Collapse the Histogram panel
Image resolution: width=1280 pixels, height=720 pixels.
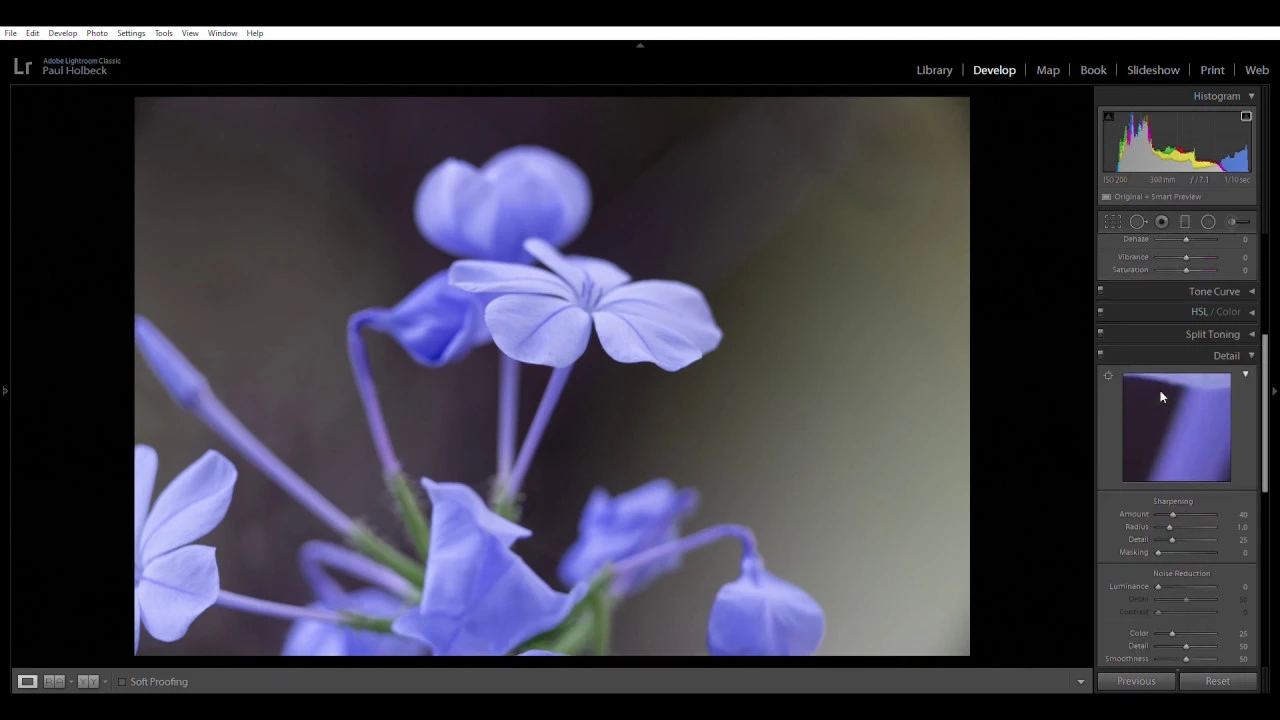click(x=1251, y=96)
